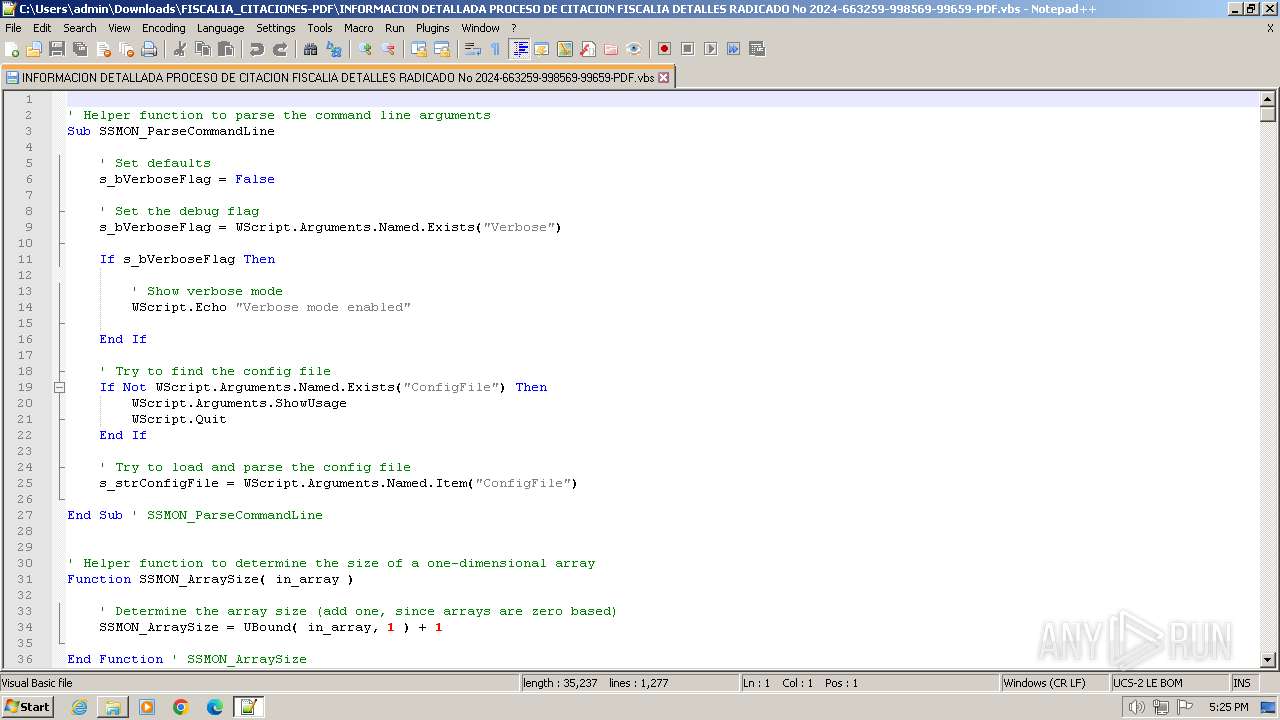This screenshot has width=1280, height=720.
Task: Toggle synchronized vertical scrolling
Action: point(419,49)
